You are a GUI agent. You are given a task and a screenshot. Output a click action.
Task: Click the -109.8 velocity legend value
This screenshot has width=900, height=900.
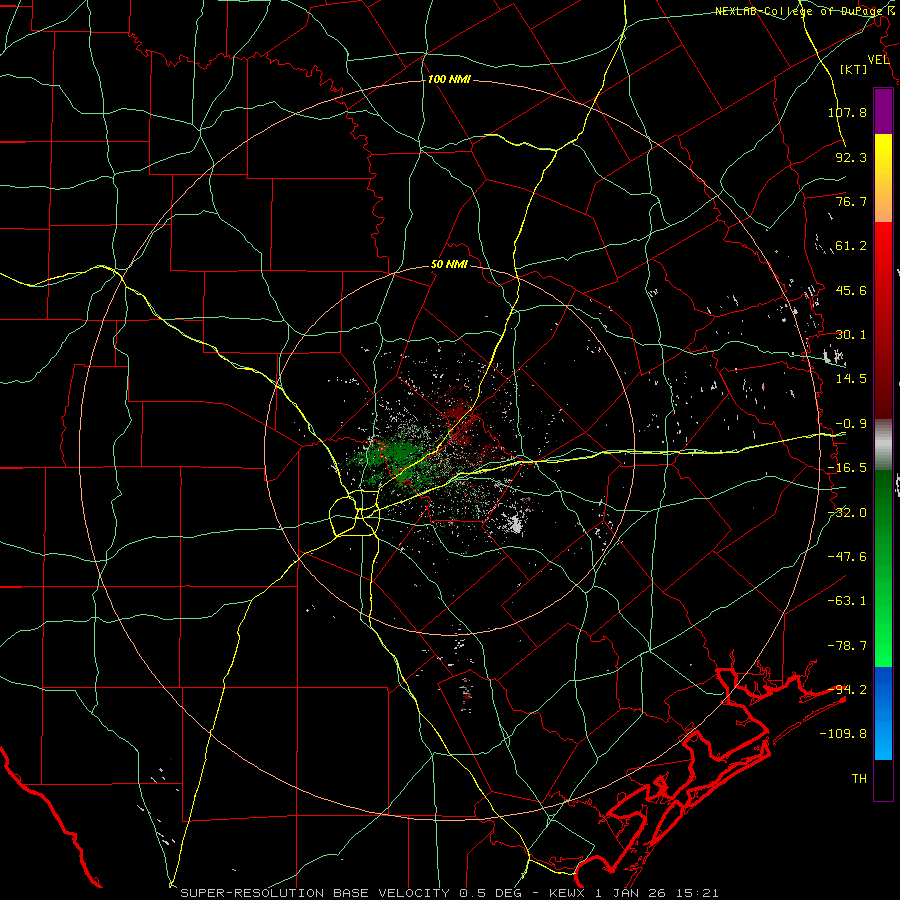click(843, 734)
